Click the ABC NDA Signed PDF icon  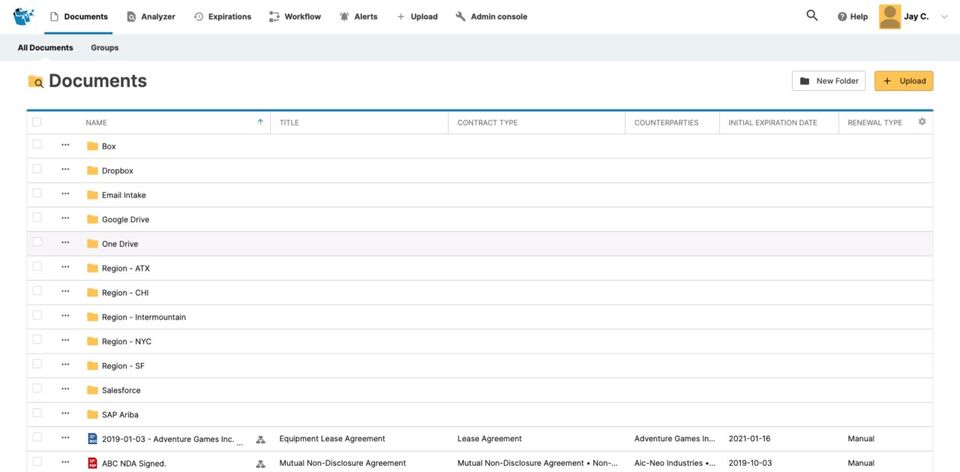tap(93, 463)
